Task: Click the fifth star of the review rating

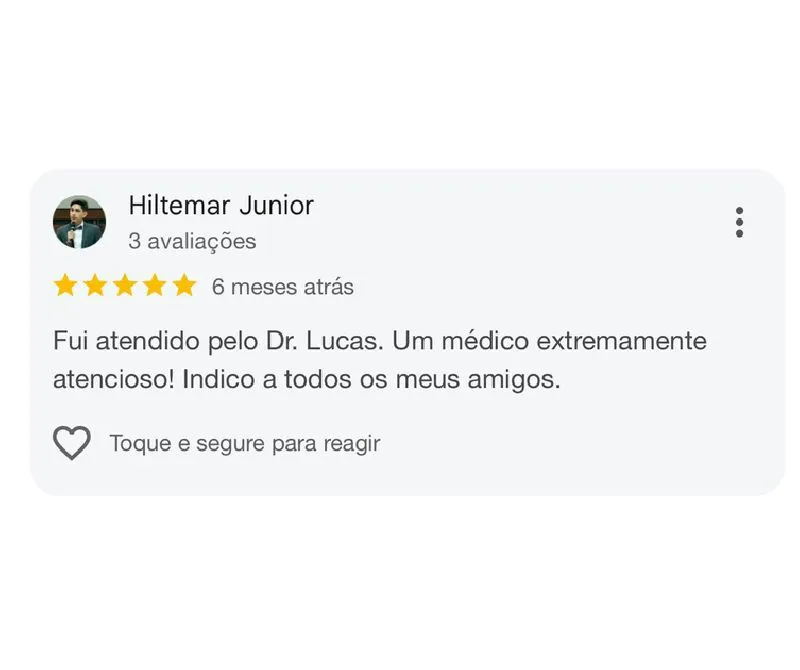Action: tap(183, 286)
